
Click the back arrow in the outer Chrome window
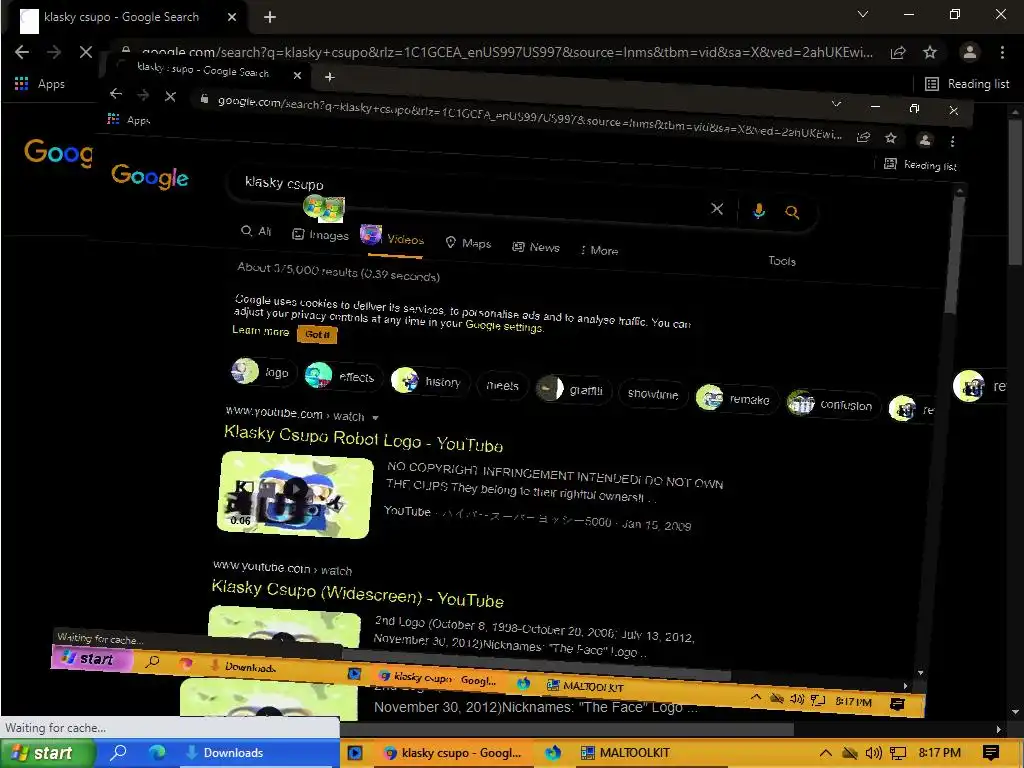tap(22, 52)
